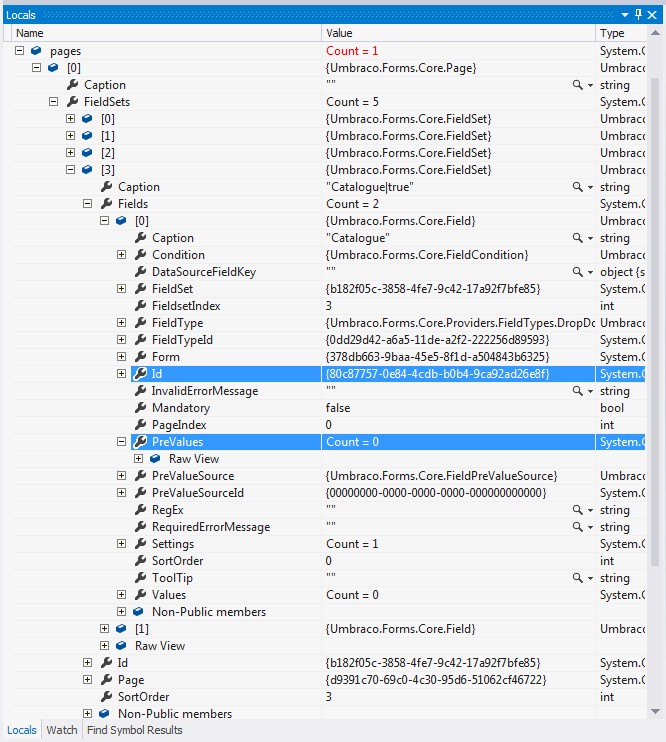Expand FieldSets item [2]

(x=71, y=152)
